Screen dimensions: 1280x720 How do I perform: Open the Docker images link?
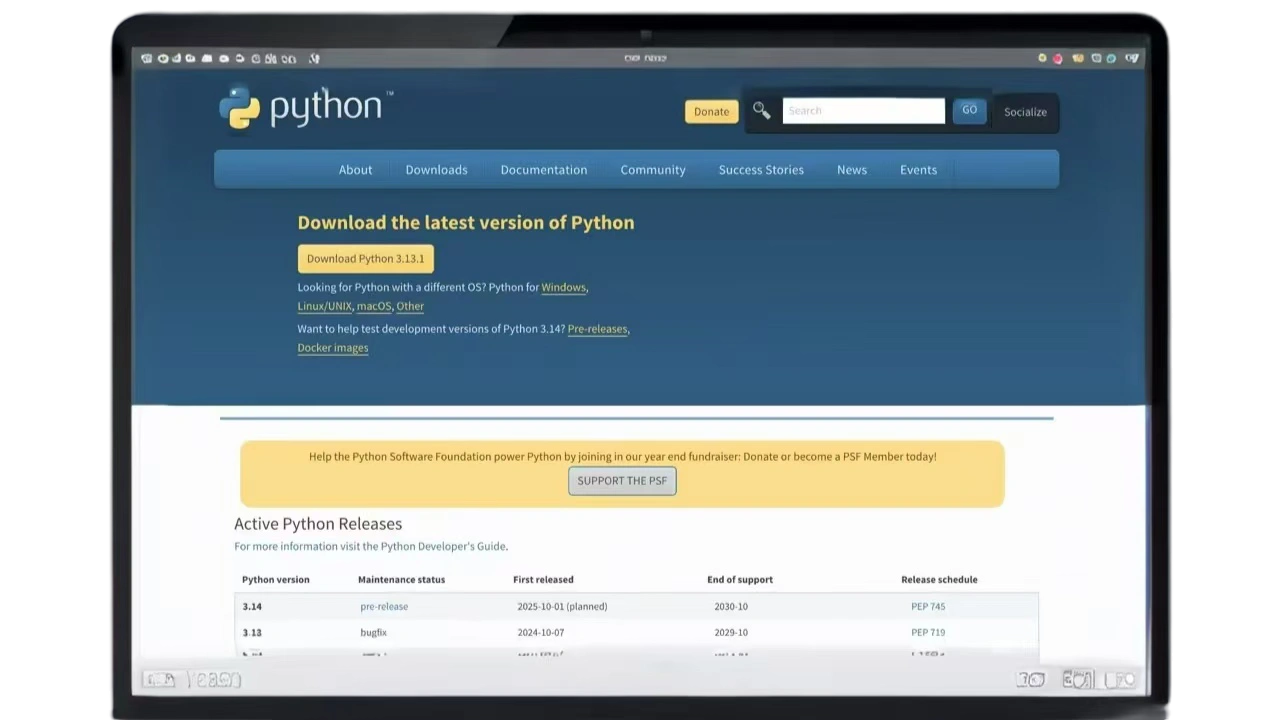click(333, 348)
